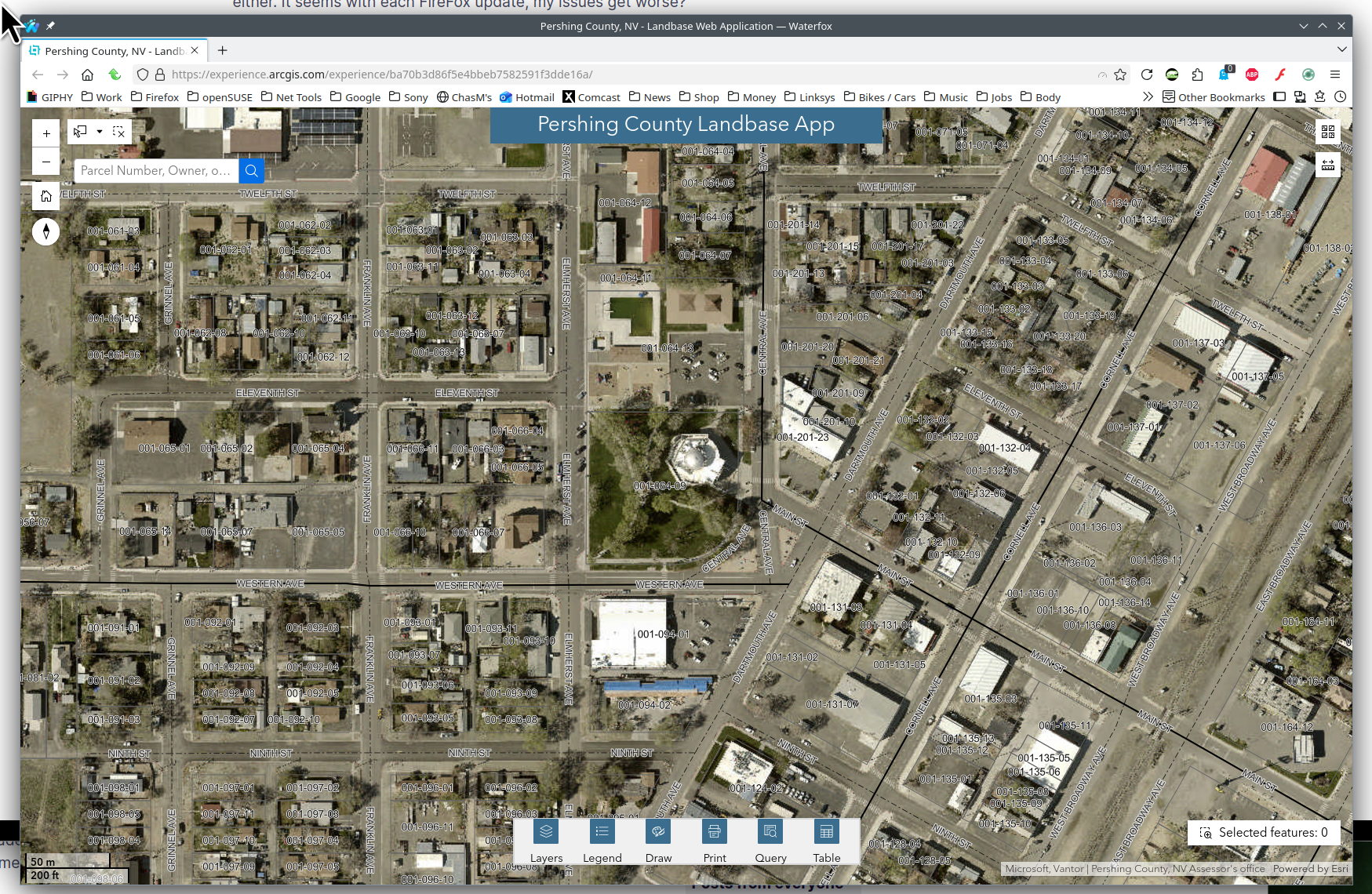Show more bookmarks overflow chevron

[1148, 97]
